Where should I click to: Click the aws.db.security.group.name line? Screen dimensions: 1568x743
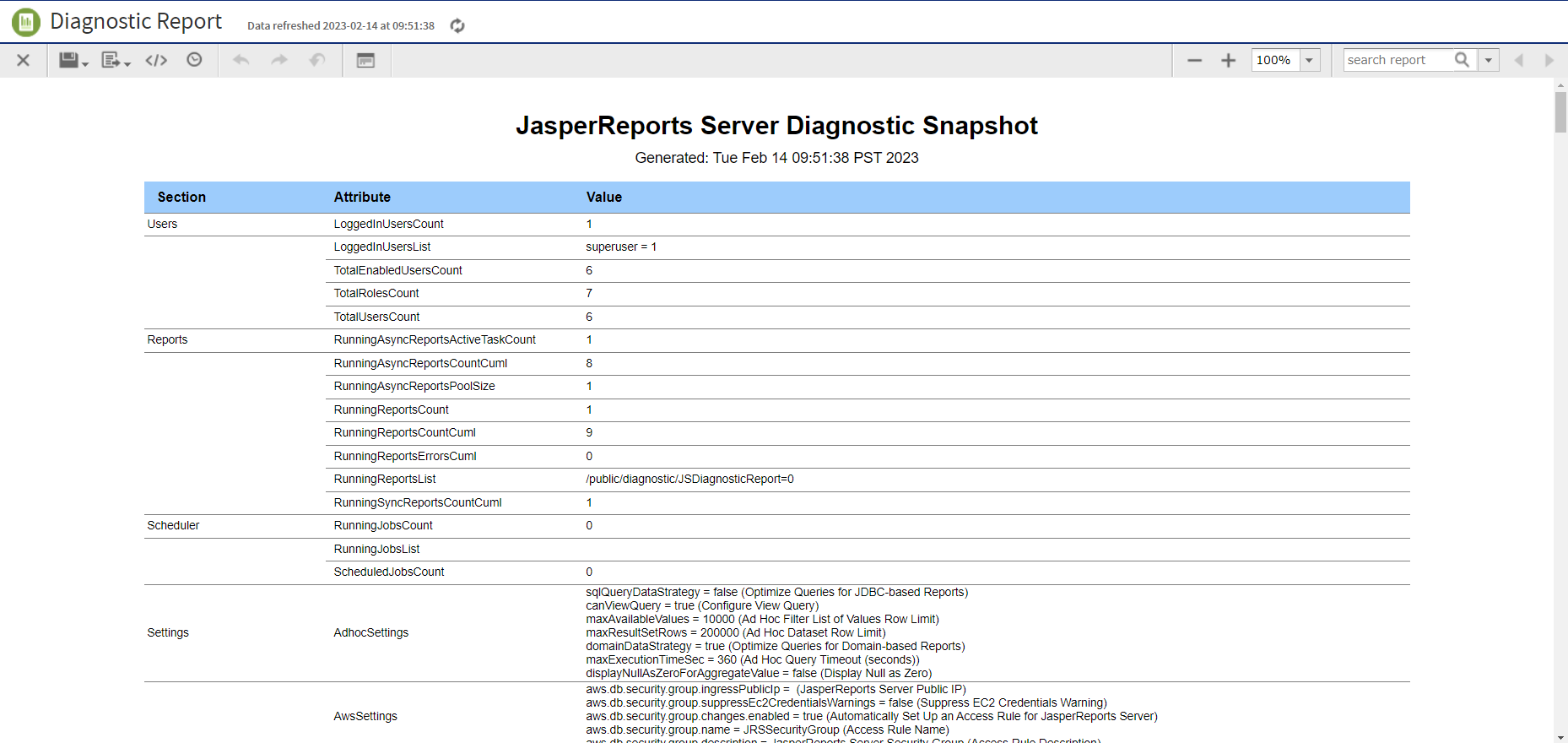[767, 729]
